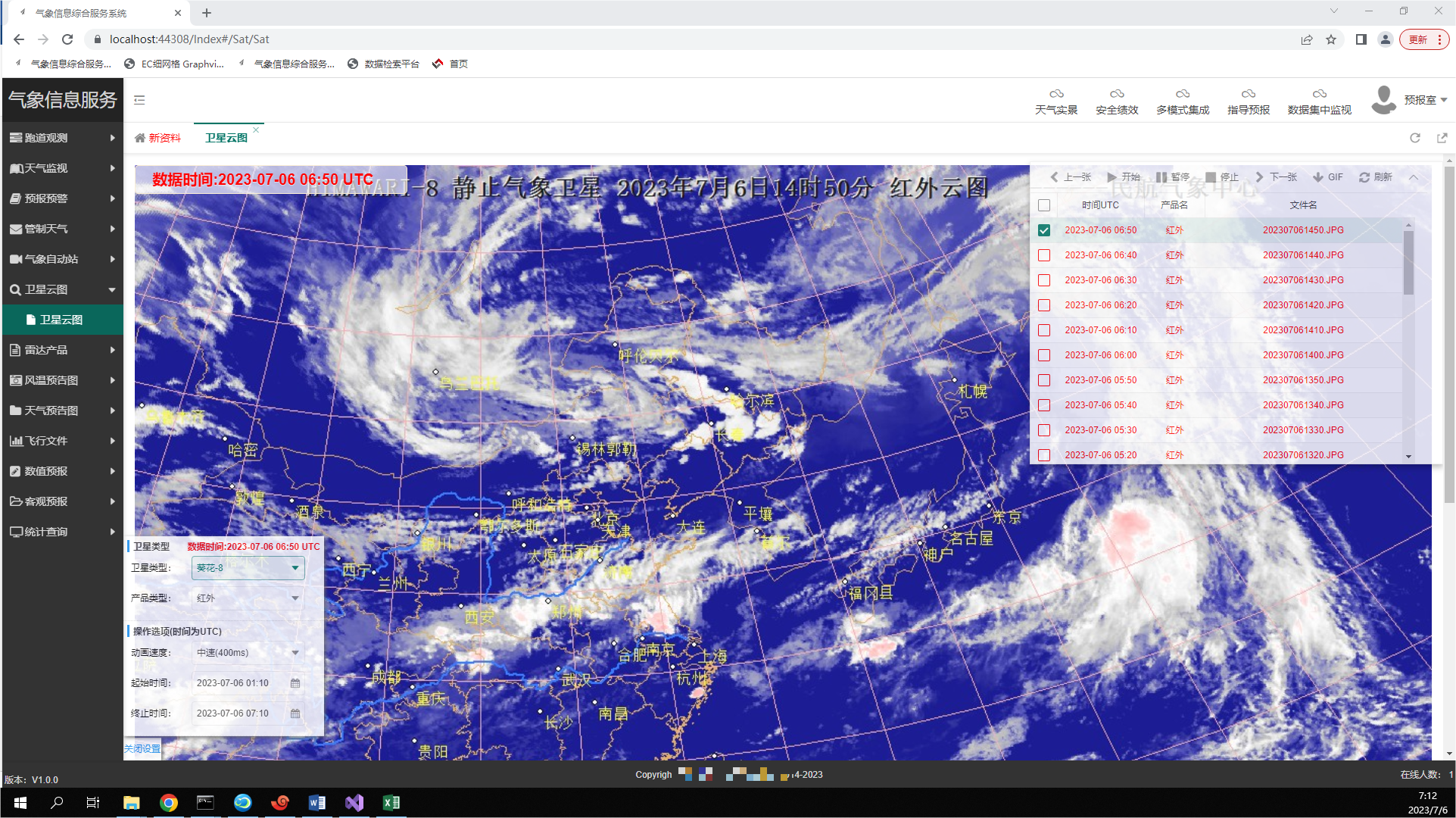Click the user avatar icon
The height and width of the screenshot is (818, 1456).
tap(1384, 100)
